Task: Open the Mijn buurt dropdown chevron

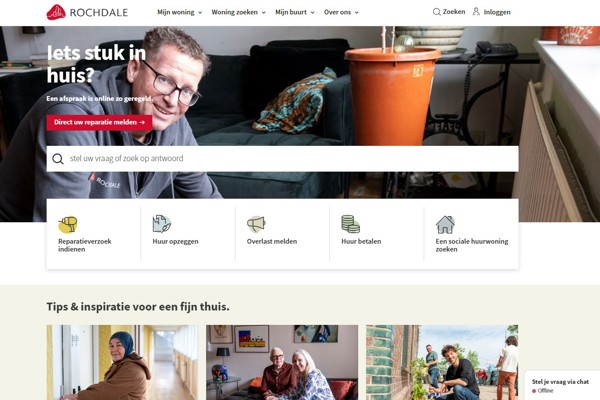Action: [x=313, y=13]
